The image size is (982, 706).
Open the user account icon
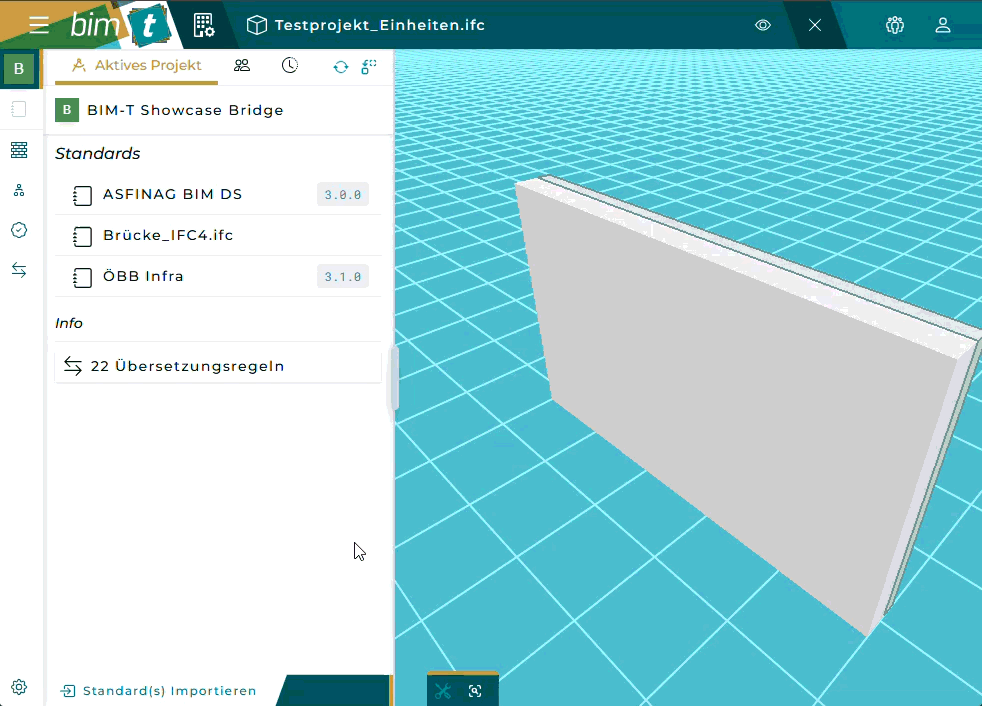coord(943,25)
